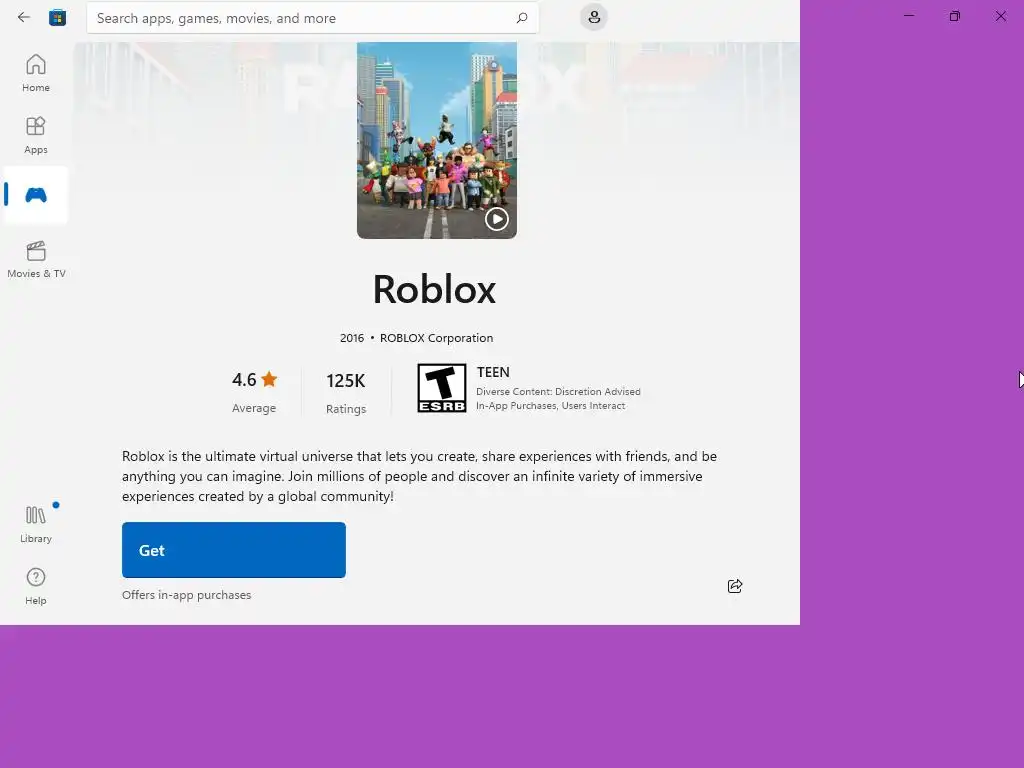The image size is (1024, 768).
Task: Click the 2016 release year text
Action: [351, 338]
